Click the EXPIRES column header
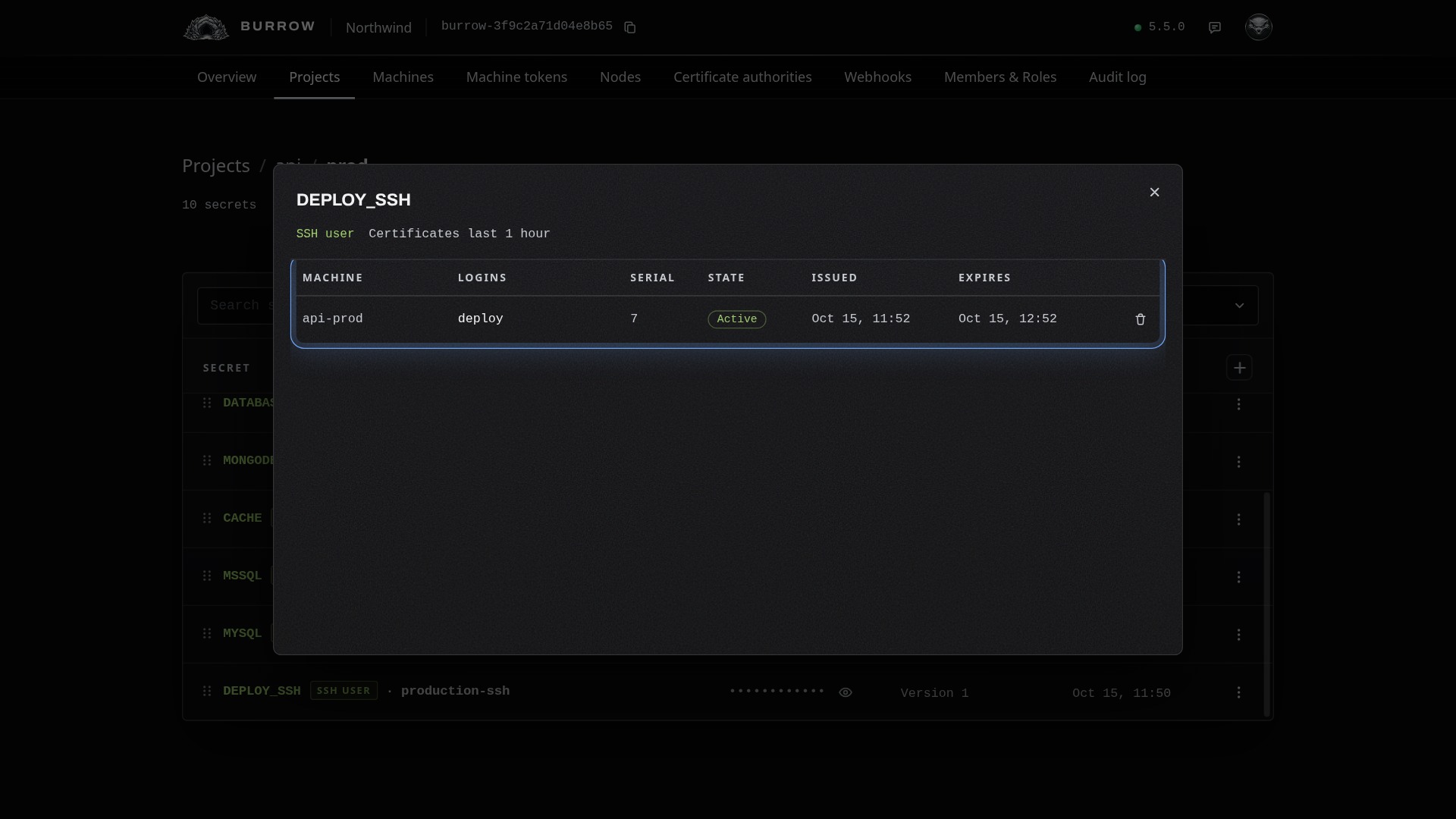Screen dimensions: 1456x819 pyautogui.click(x=984, y=278)
